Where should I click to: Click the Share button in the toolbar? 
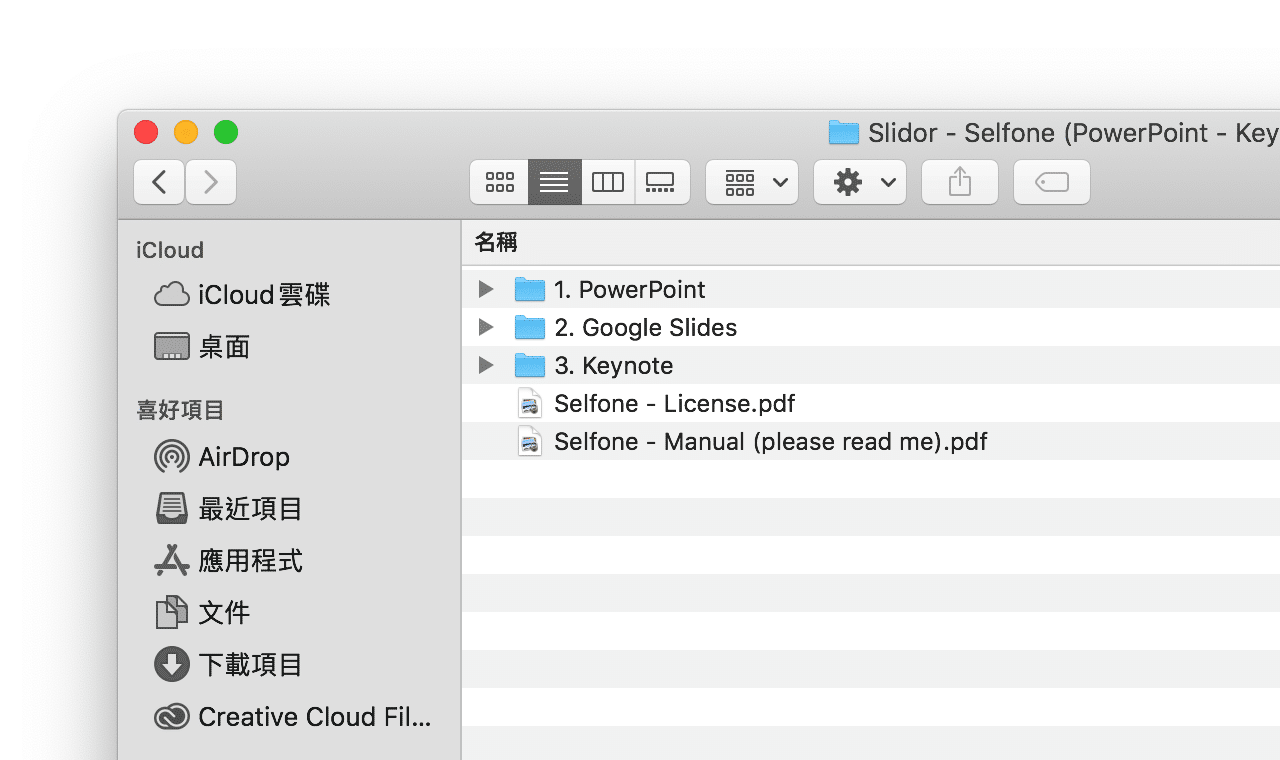[x=959, y=182]
